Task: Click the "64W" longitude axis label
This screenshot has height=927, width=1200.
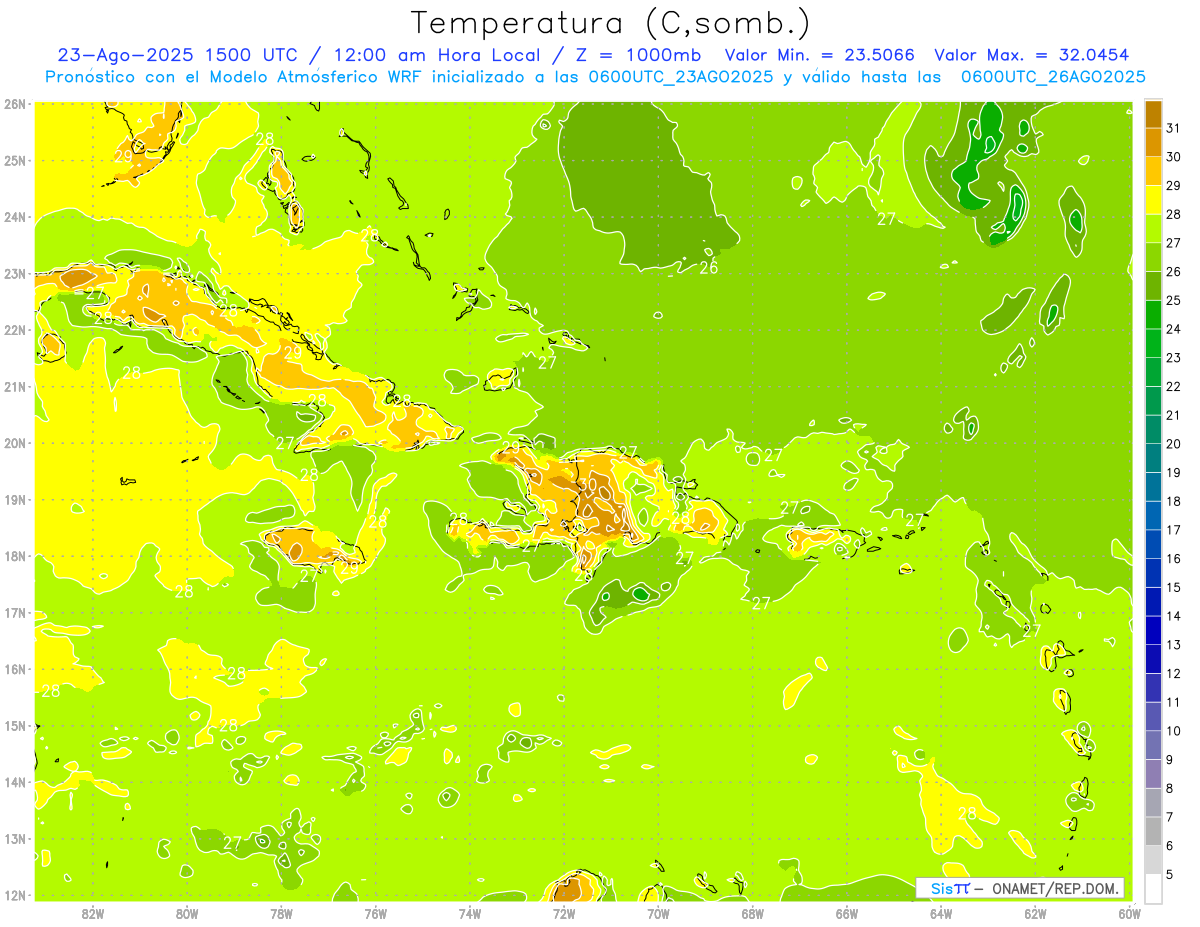Action: click(941, 913)
